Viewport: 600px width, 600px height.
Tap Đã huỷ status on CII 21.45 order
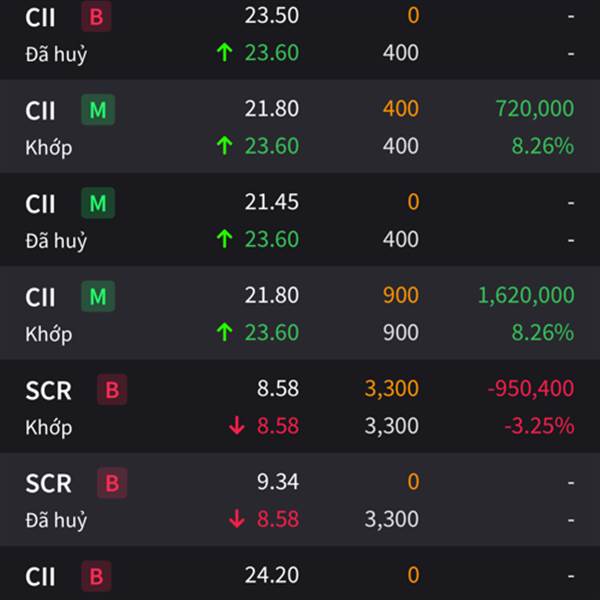pos(56,241)
